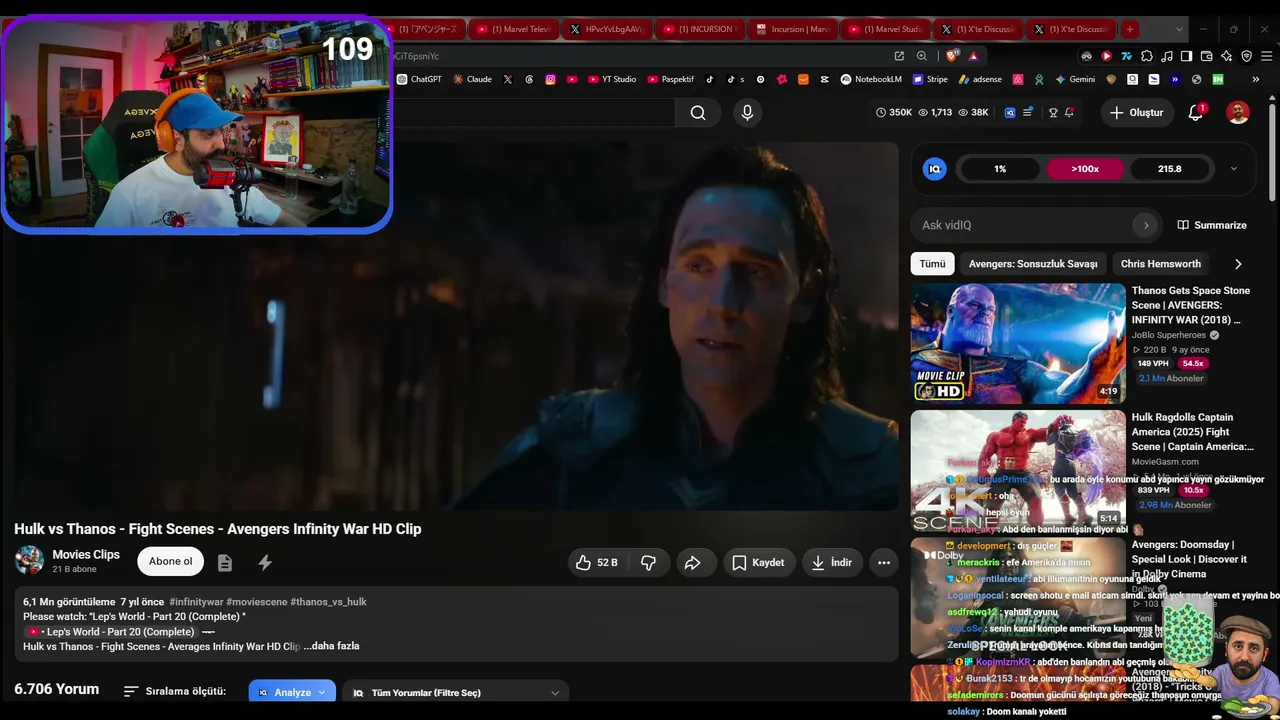This screenshot has width=1280, height=720.
Task: Open Thanos Gets Space Stone thumbnail
Action: tap(1018, 343)
